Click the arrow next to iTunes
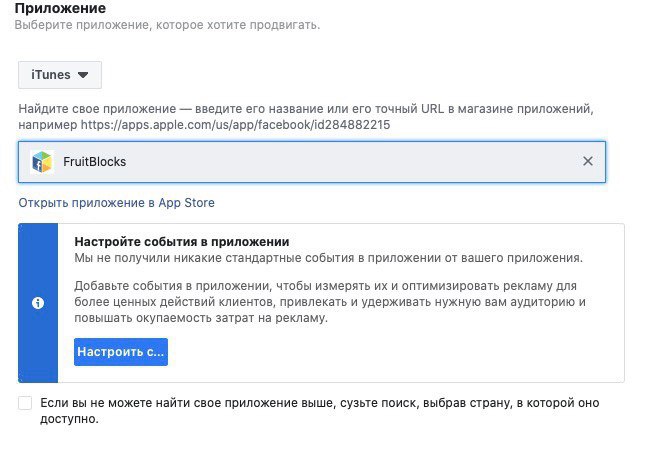Viewport: 652px width, 457px height. (83, 75)
